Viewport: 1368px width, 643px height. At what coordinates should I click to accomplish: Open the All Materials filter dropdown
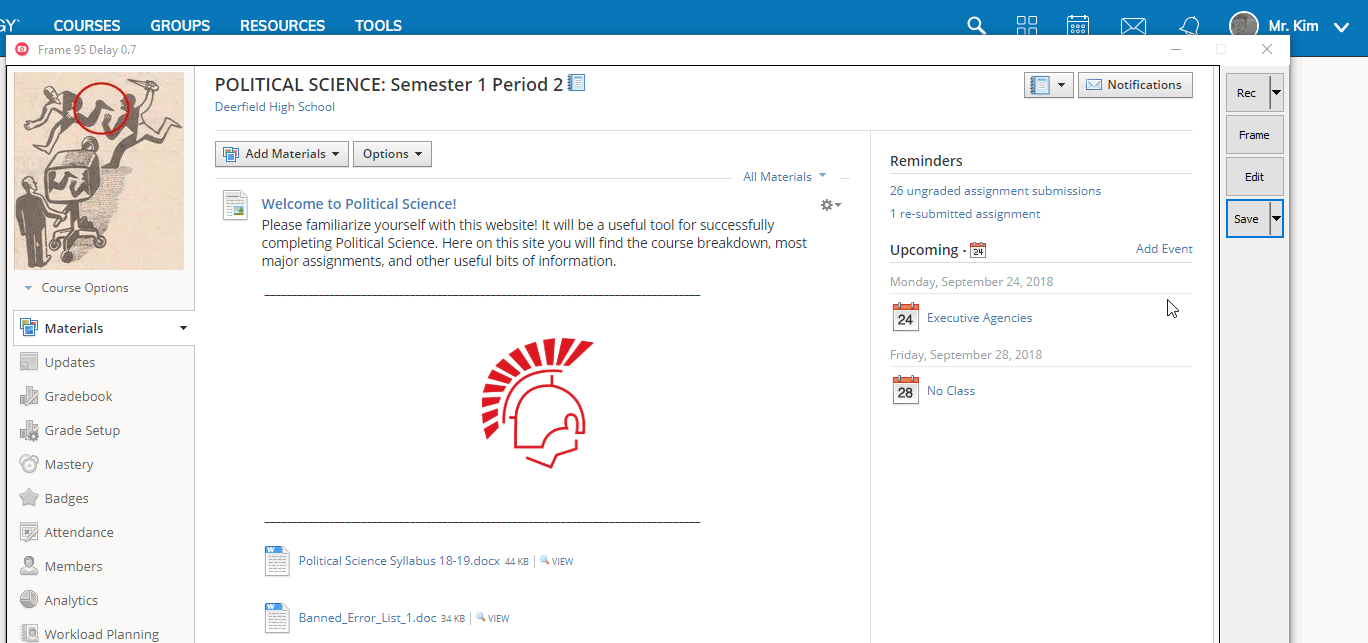coord(784,176)
